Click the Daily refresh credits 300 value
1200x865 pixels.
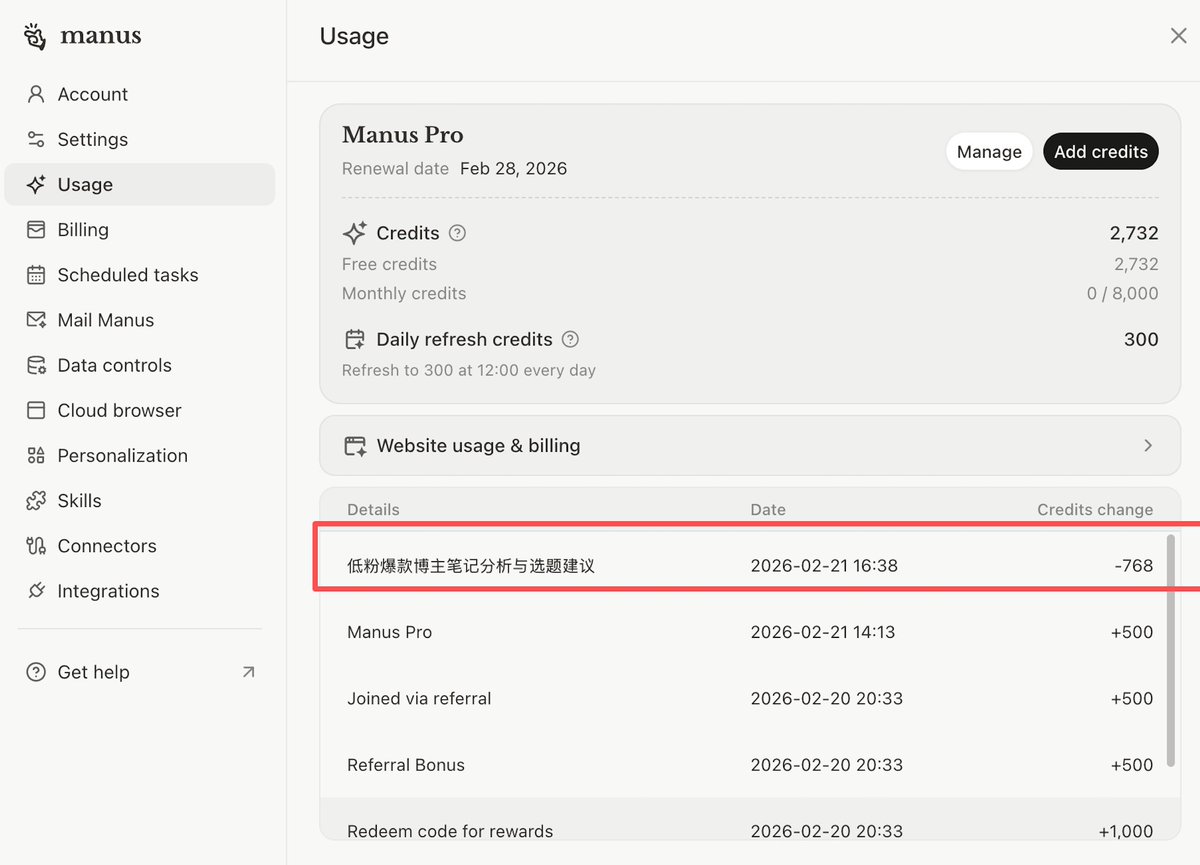[x=1141, y=339]
